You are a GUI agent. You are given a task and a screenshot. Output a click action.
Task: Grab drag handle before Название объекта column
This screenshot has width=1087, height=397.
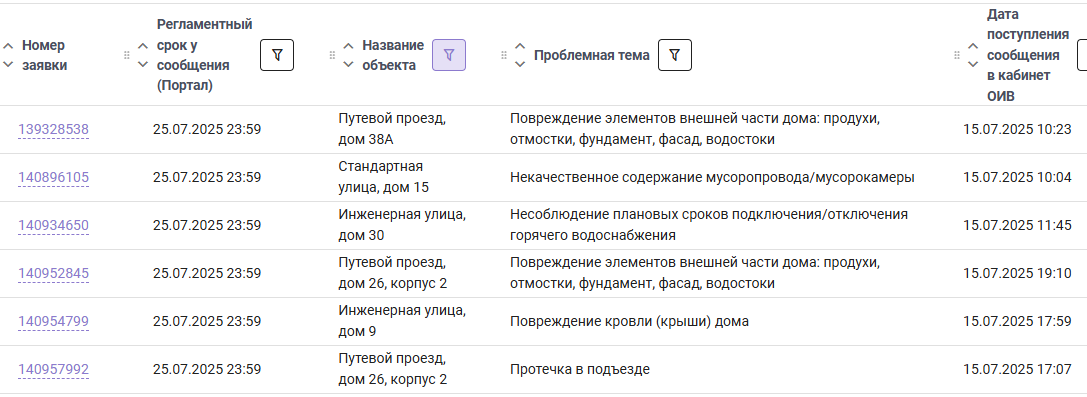(332, 55)
